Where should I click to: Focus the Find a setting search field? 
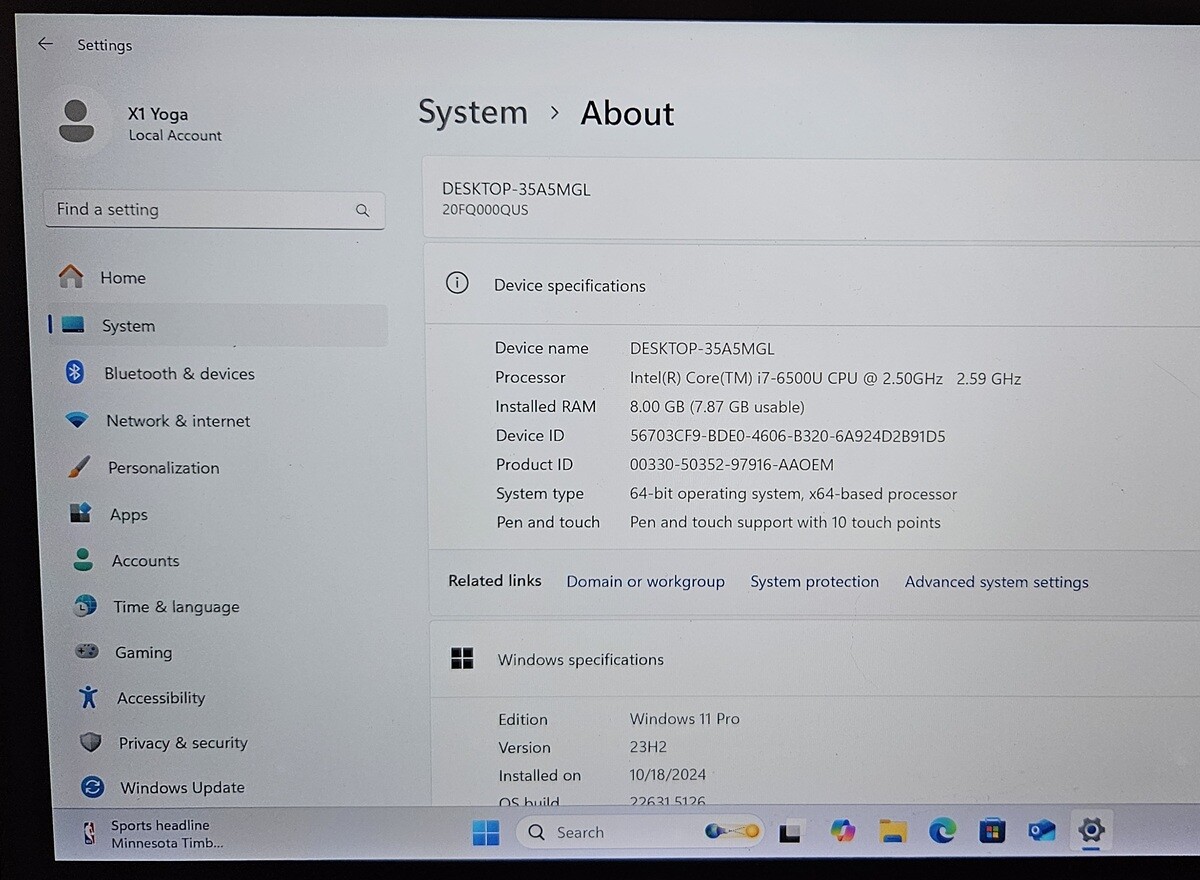click(214, 210)
